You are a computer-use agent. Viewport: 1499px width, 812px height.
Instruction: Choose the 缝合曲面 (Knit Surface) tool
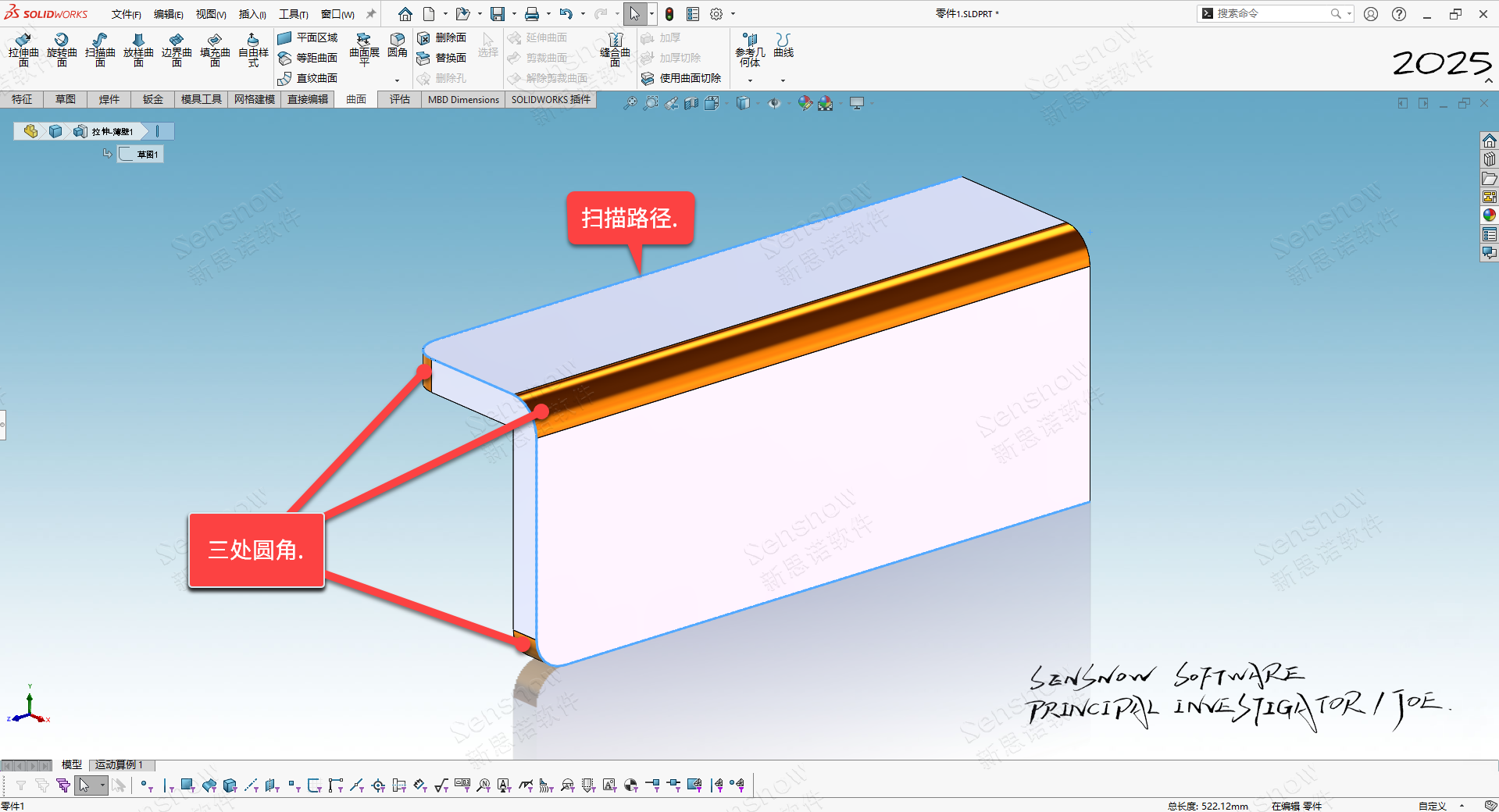pos(615,48)
